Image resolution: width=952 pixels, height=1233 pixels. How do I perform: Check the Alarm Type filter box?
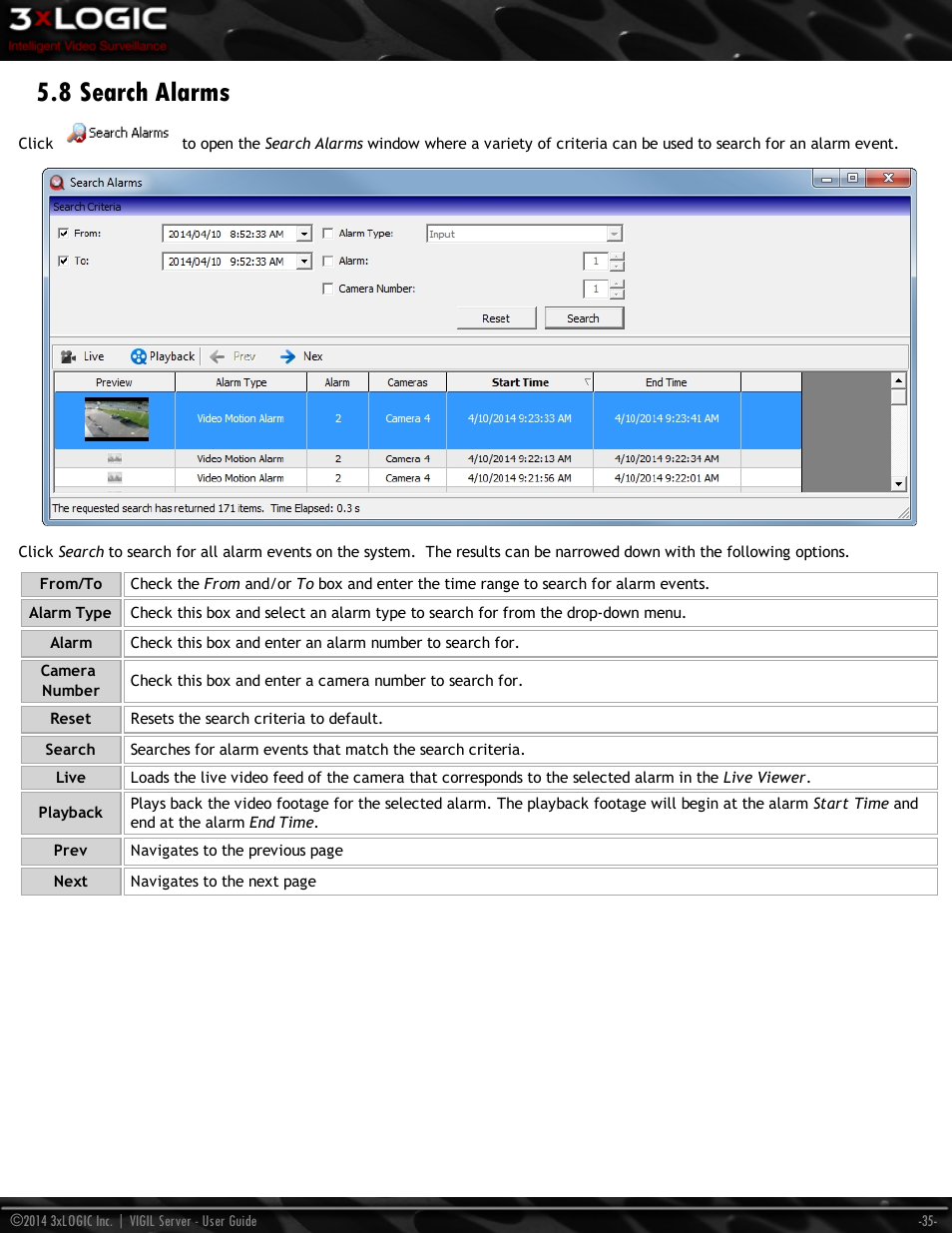pyautogui.click(x=327, y=234)
